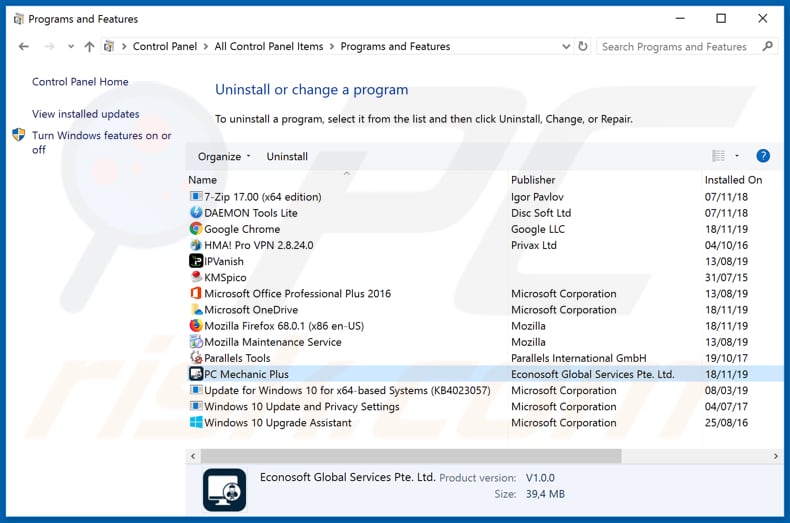Click scrollbar right arrow
The width and height of the screenshot is (790, 523).
[776, 456]
